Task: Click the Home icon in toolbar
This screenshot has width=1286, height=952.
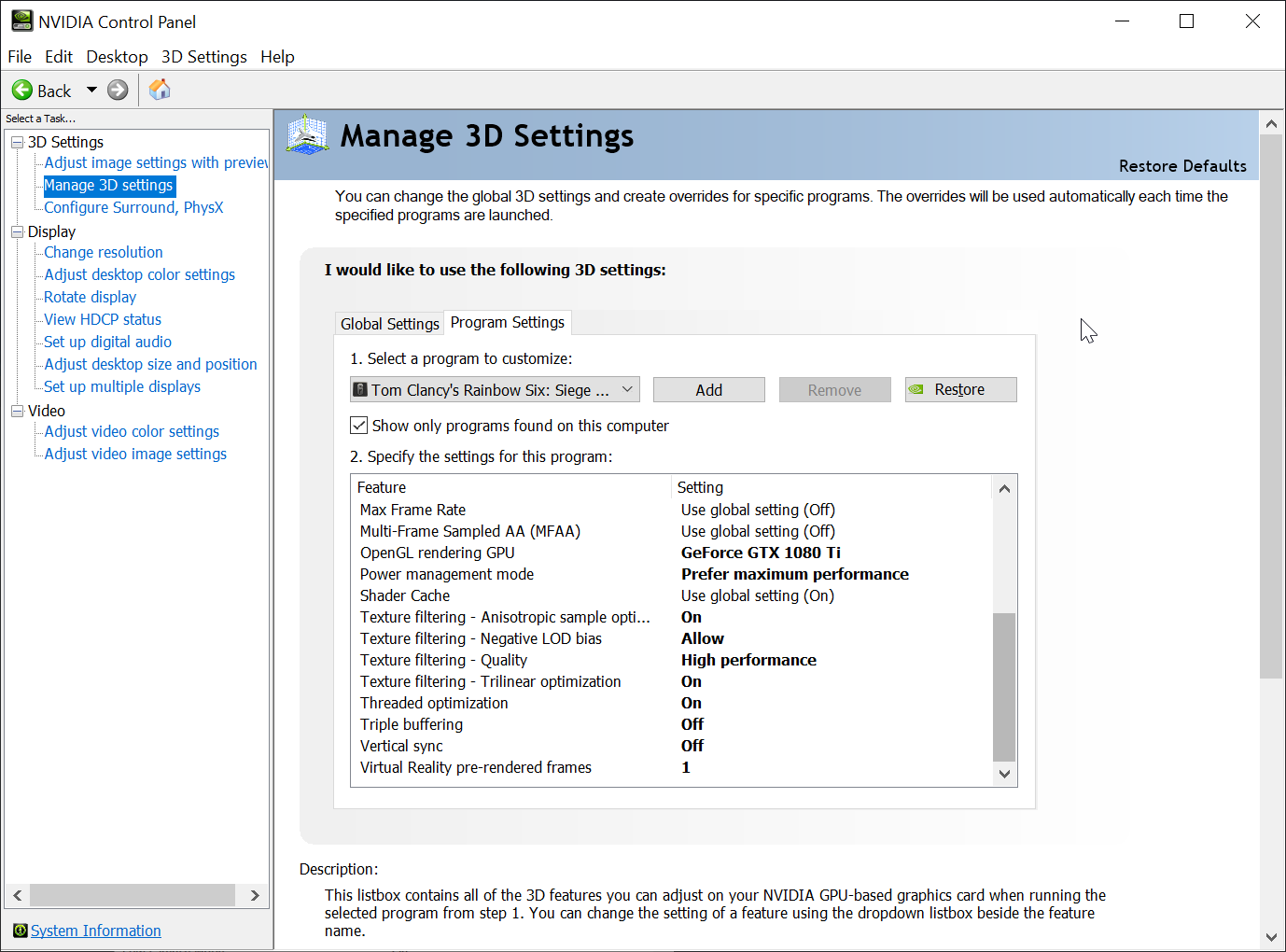Action: (x=160, y=90)
